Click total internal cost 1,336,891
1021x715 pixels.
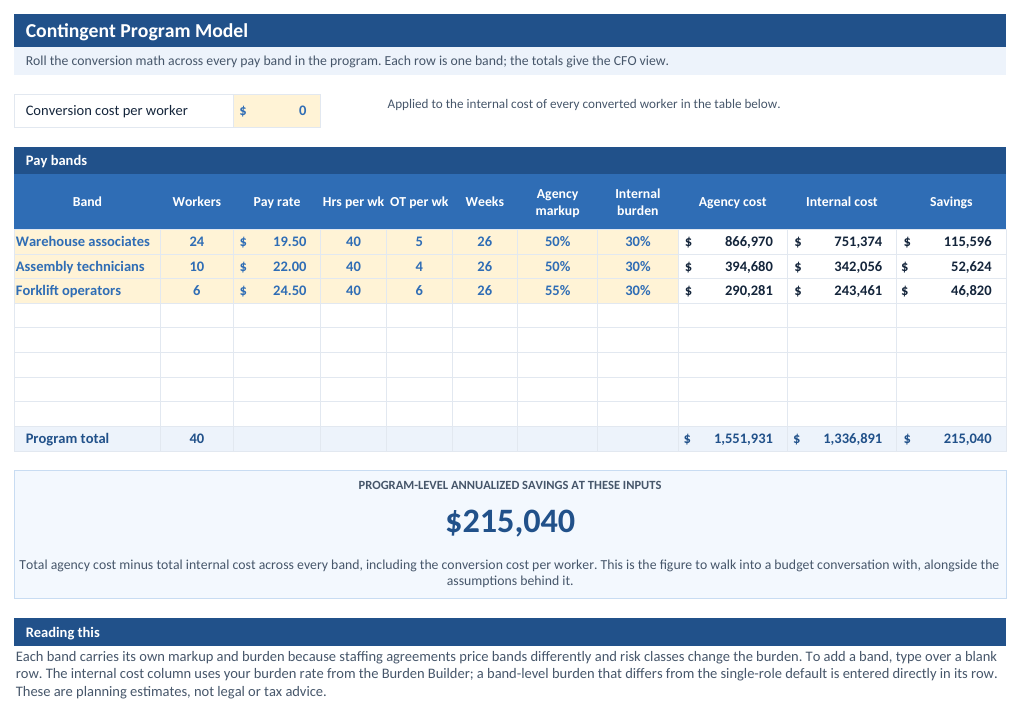(x=842, y=439)
